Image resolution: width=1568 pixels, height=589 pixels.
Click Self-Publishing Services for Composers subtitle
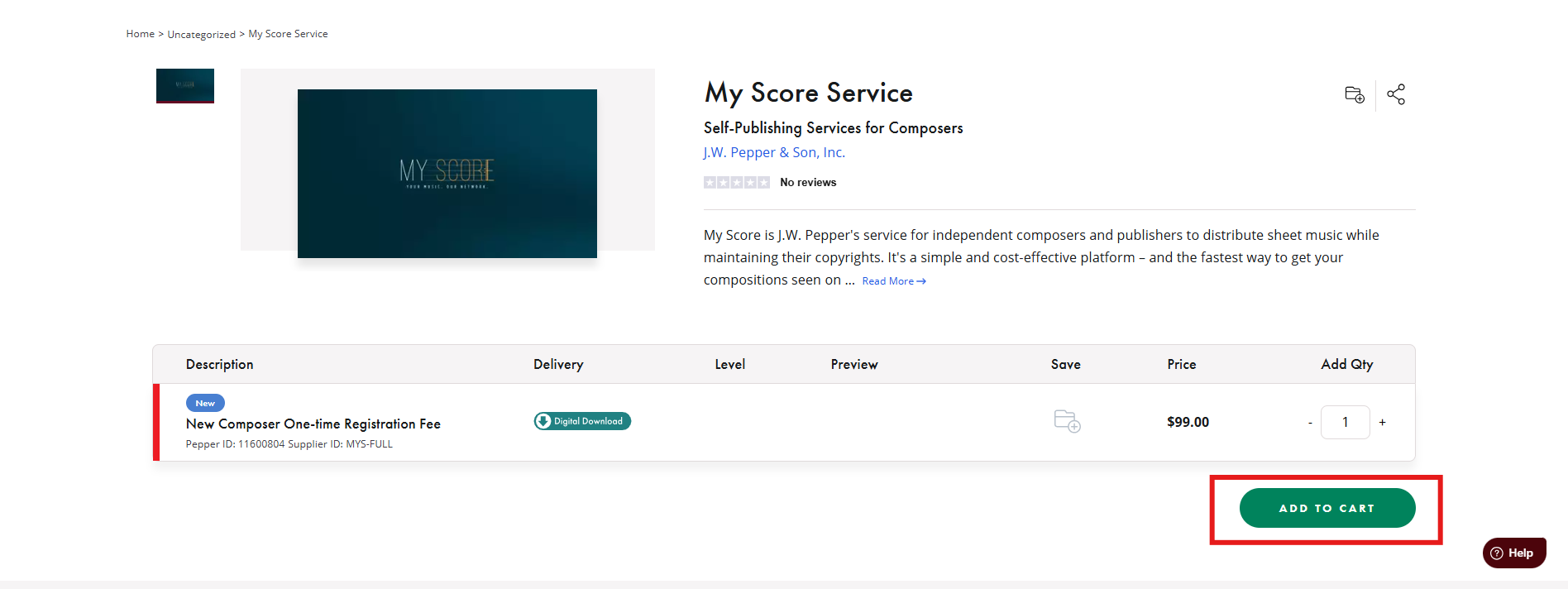click(x=834, y=128)
